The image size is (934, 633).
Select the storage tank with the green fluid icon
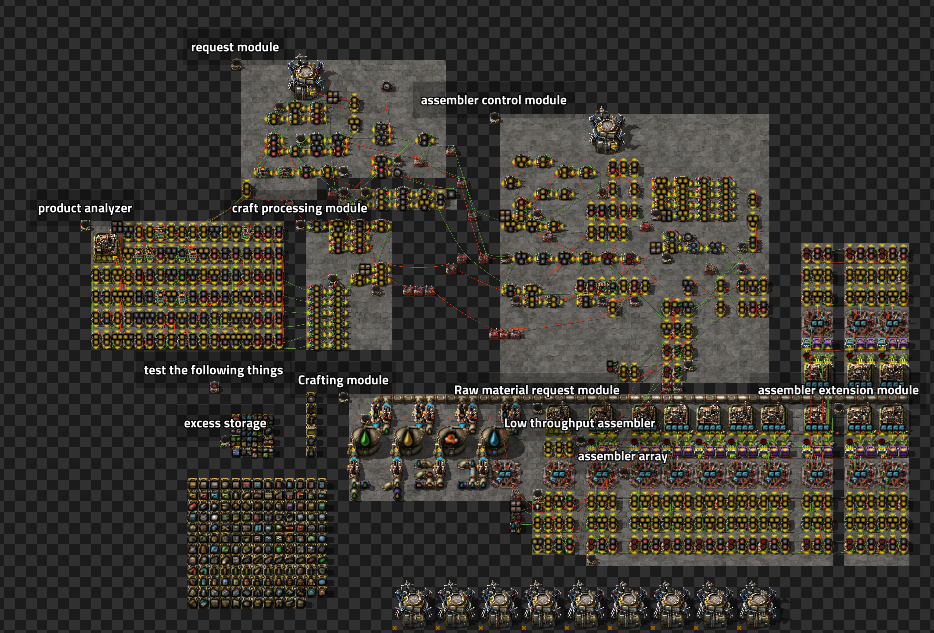(366, 439)
